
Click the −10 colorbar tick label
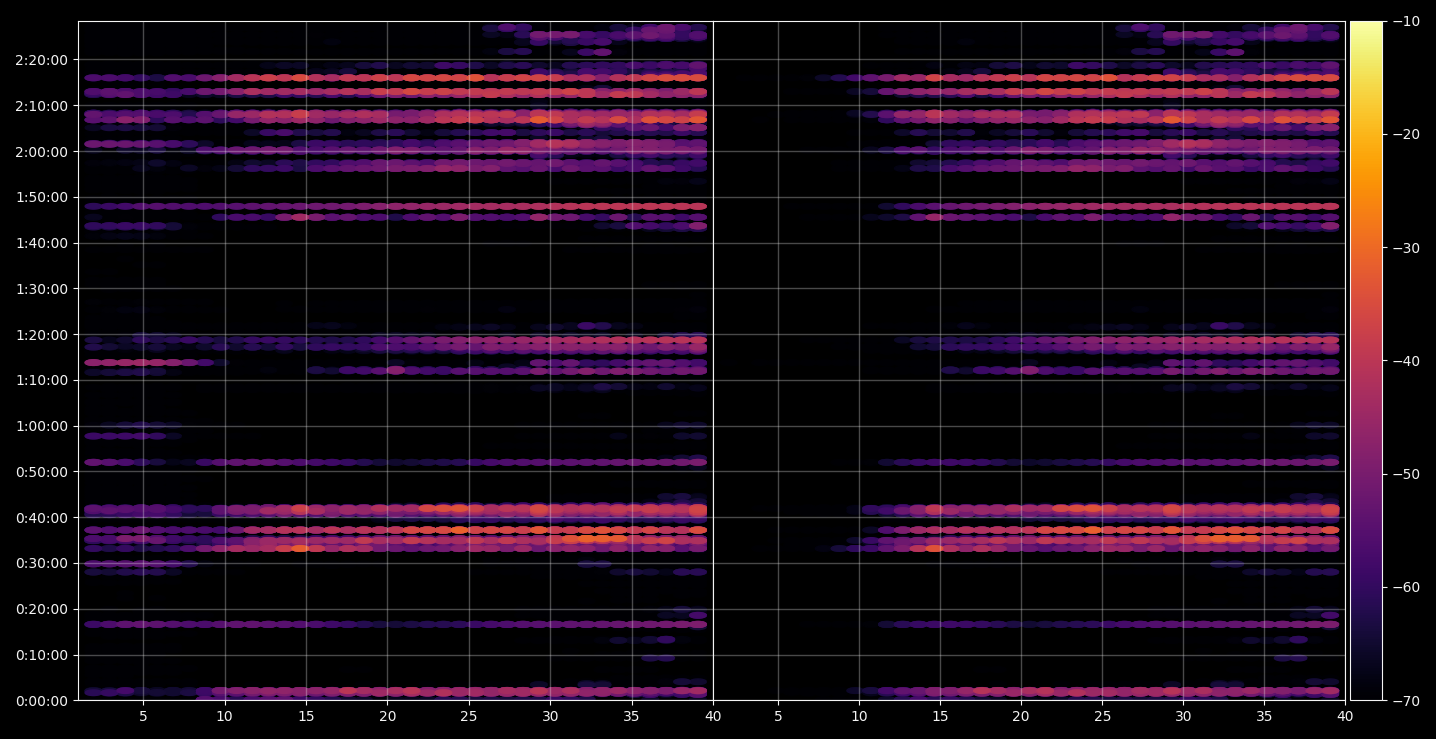point(1406,21)
